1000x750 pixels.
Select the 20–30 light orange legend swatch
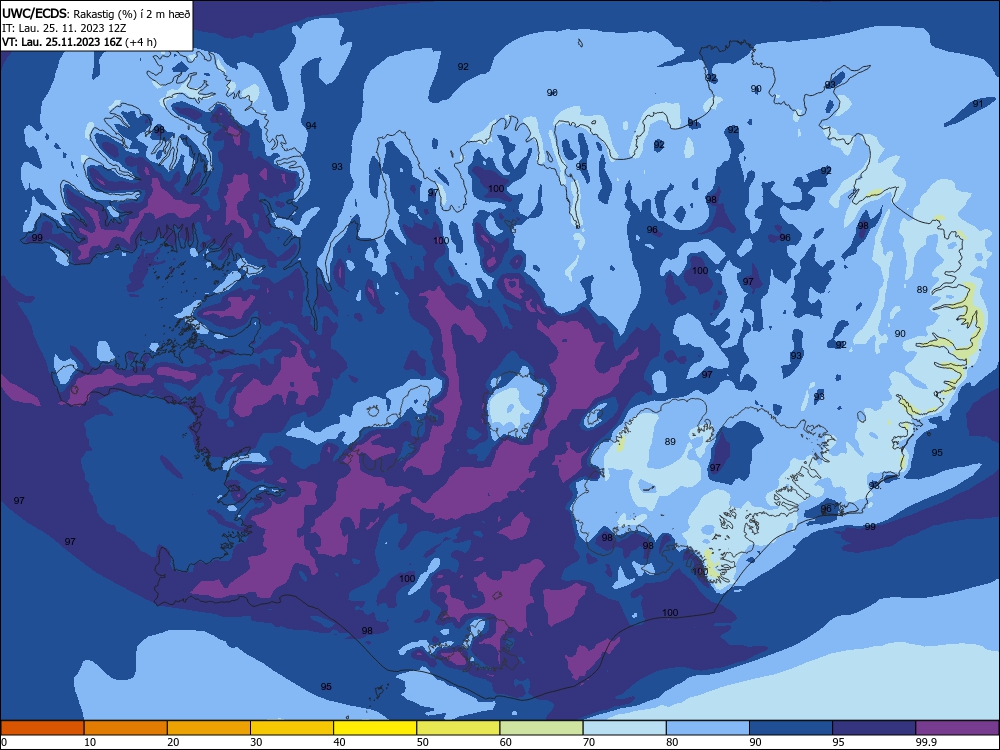coord(209,728)
